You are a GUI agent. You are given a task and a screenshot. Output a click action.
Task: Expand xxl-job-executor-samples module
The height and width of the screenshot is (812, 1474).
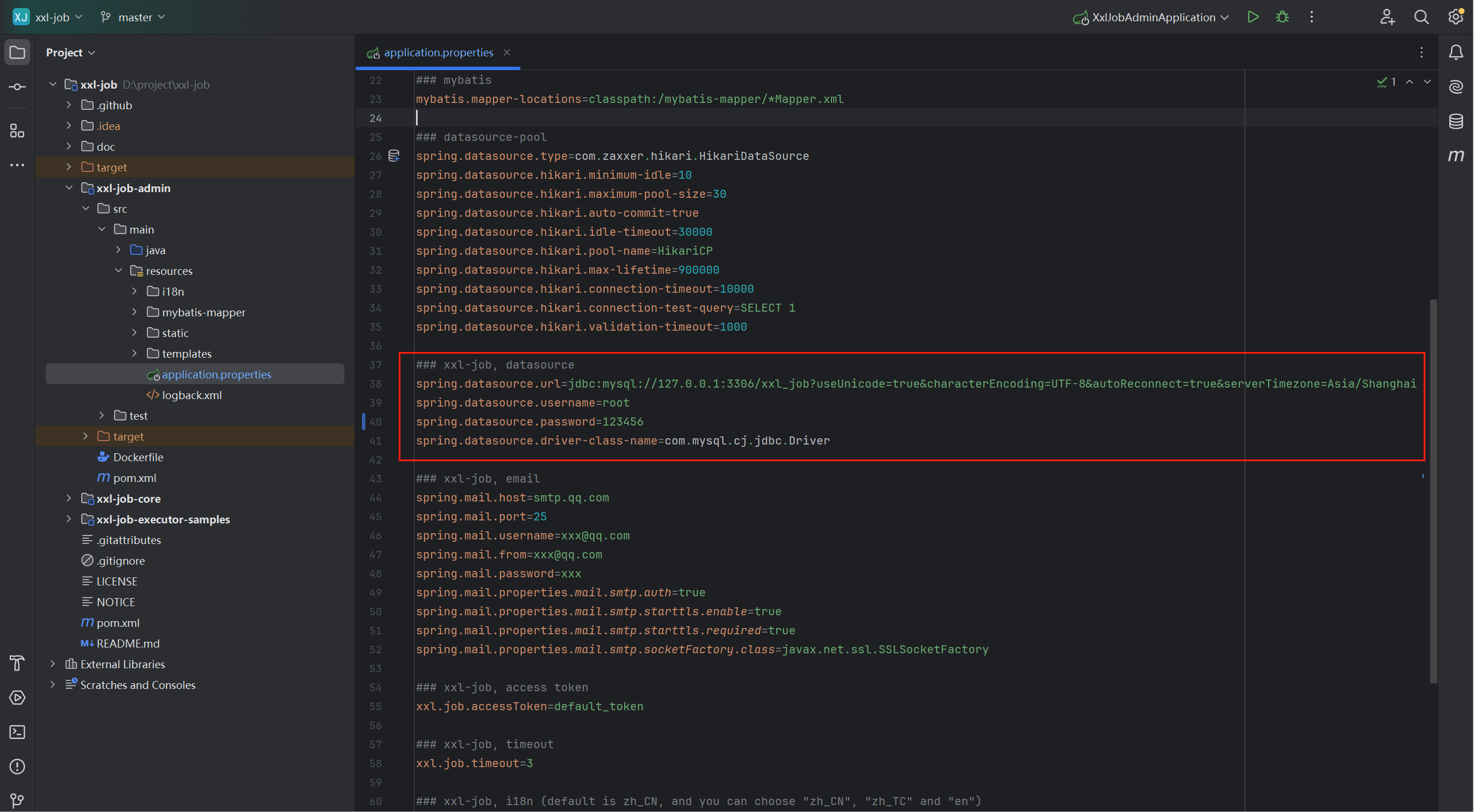point(69,519)
